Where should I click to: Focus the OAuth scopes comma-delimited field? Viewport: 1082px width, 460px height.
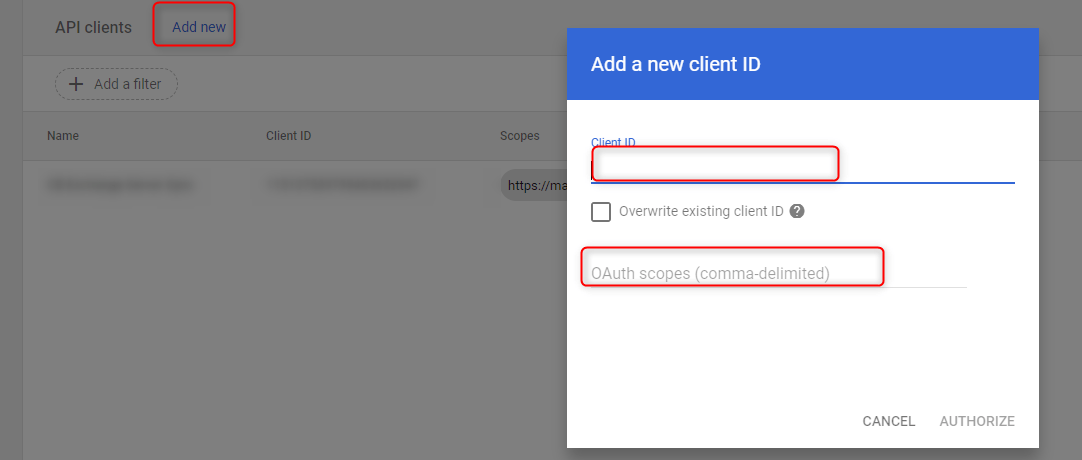click(778, 273)
